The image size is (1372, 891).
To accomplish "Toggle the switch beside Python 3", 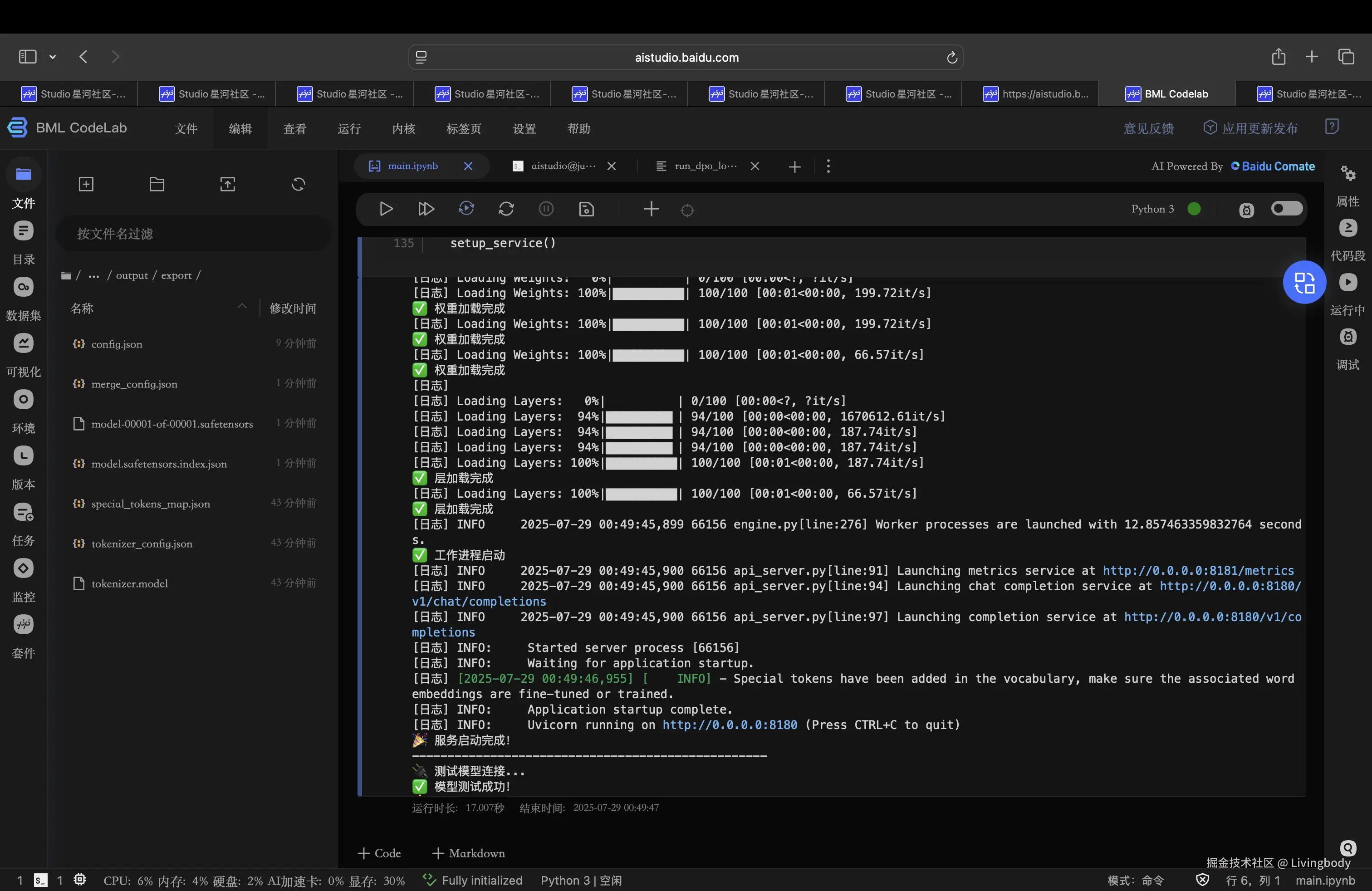I will [x=1286, y=208].
